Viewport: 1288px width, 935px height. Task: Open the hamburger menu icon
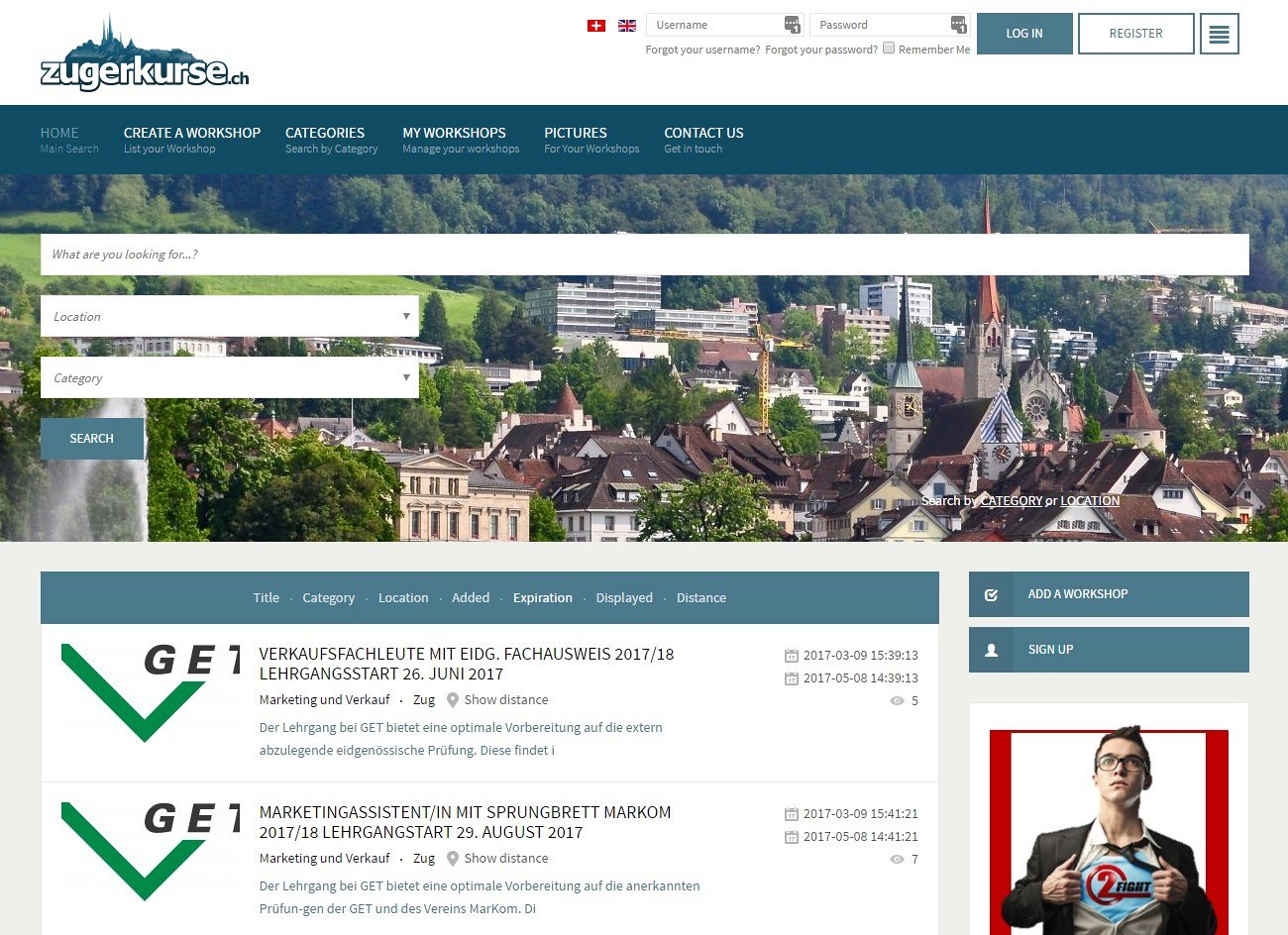(1219, 34)
